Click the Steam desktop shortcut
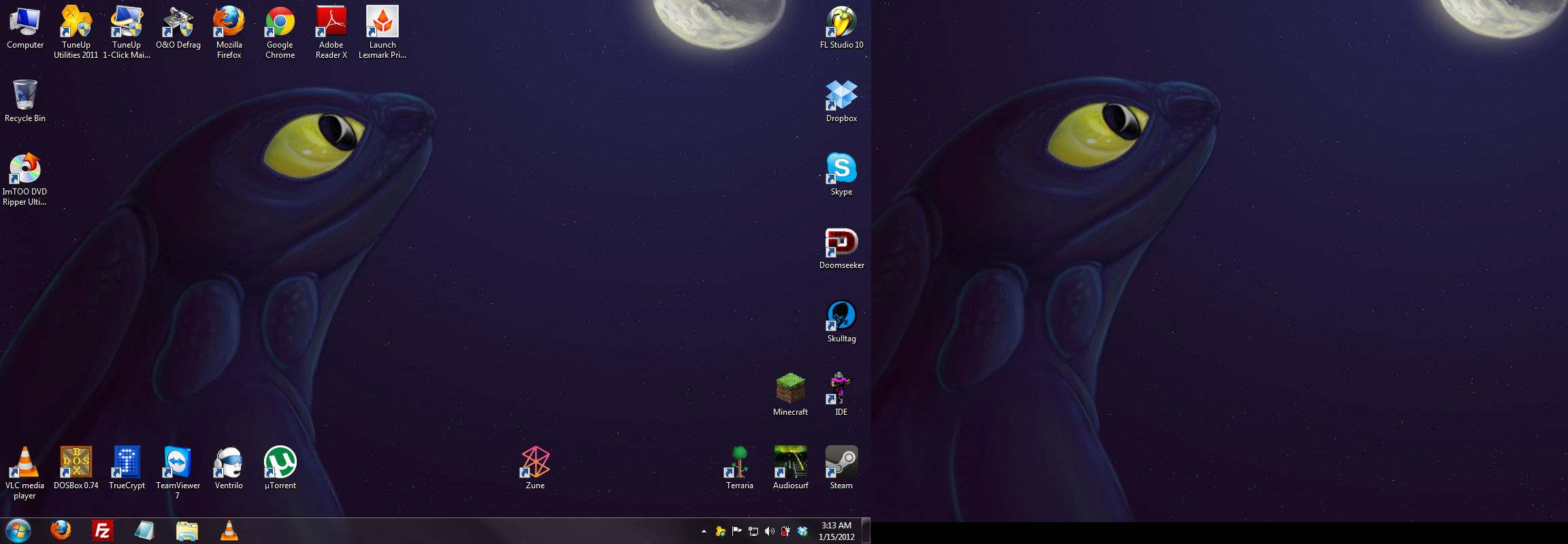The image size is (1568, 544). [841, 462]
